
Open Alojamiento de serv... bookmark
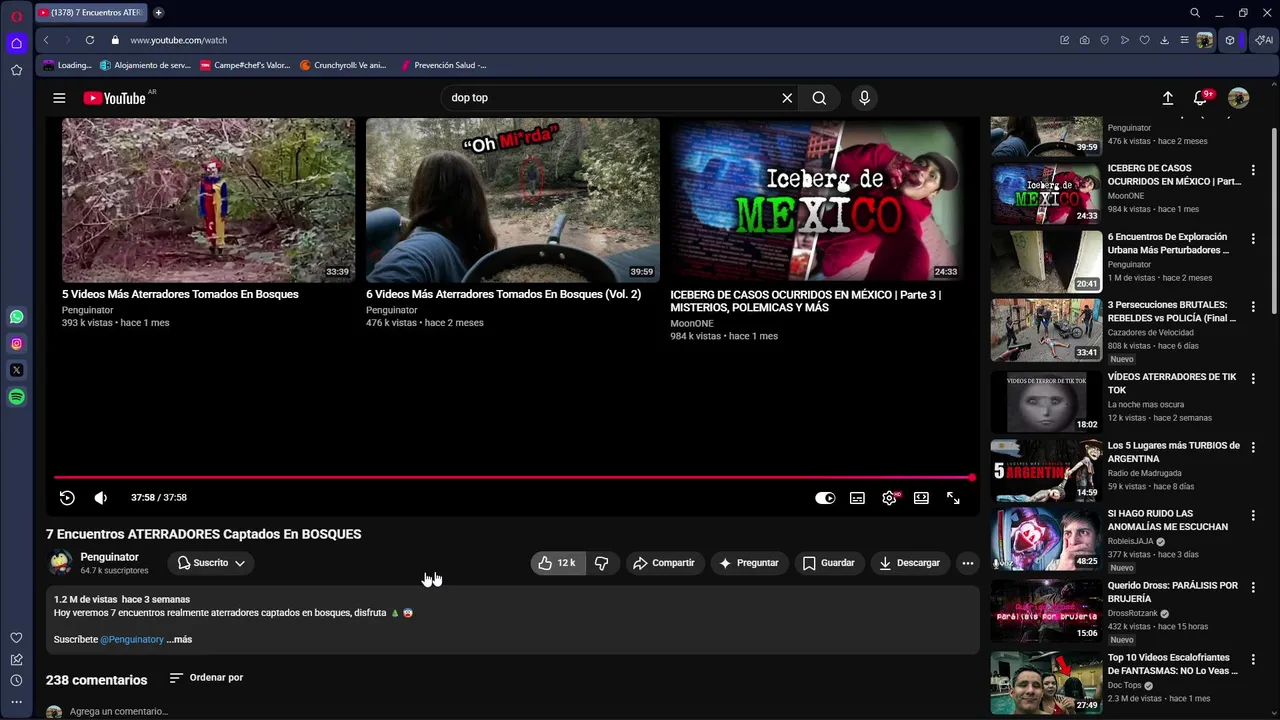point(145,65)
